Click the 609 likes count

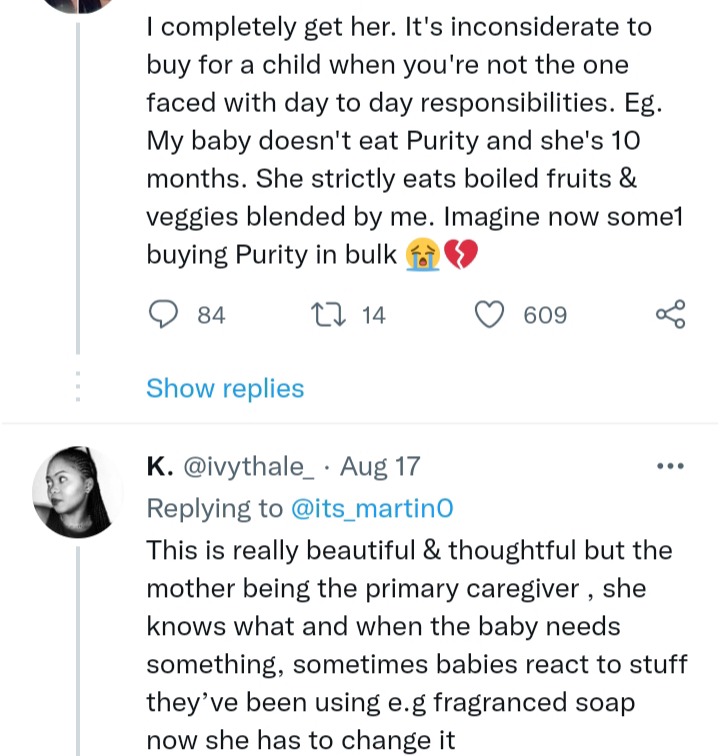pyautogui.click(x=545, y=315)
